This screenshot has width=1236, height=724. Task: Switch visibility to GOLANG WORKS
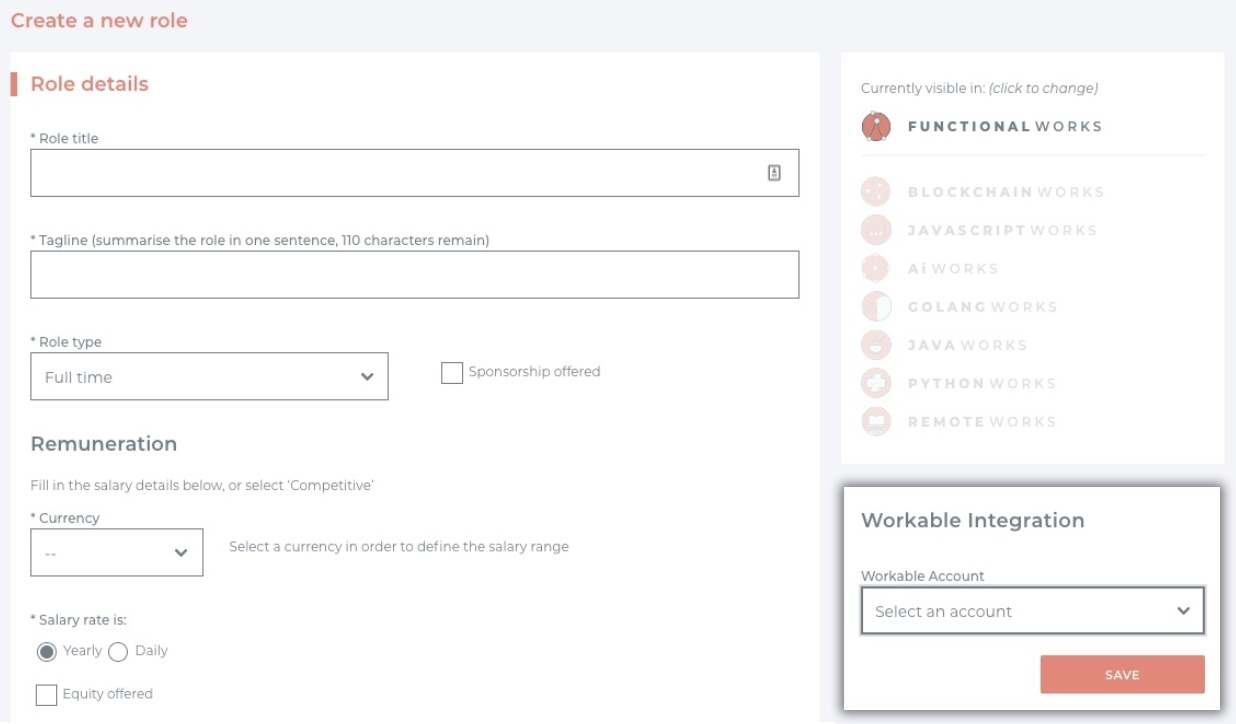982,307
